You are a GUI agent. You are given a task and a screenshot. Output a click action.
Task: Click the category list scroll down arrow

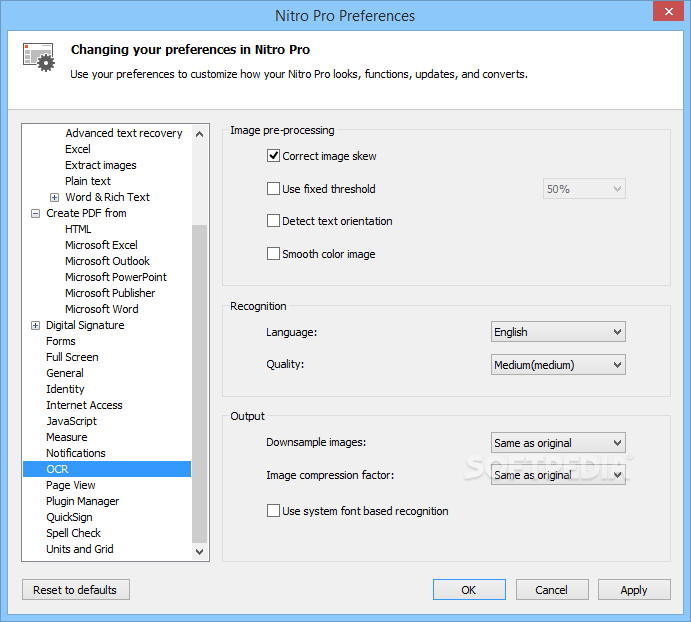199,551
